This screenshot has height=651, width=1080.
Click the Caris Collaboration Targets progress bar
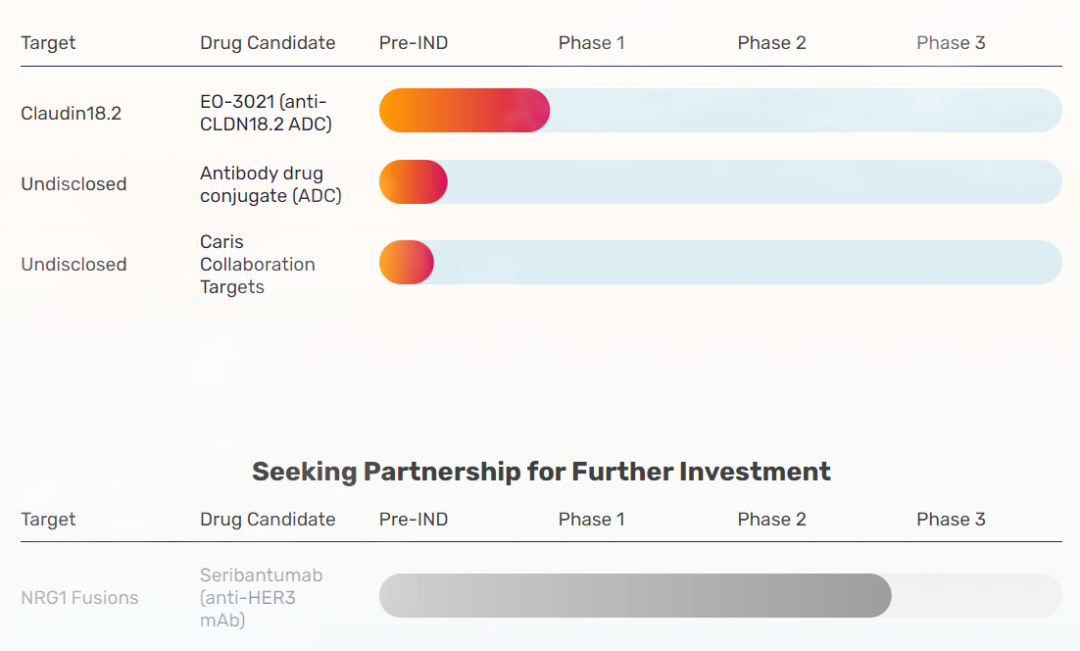406,262
